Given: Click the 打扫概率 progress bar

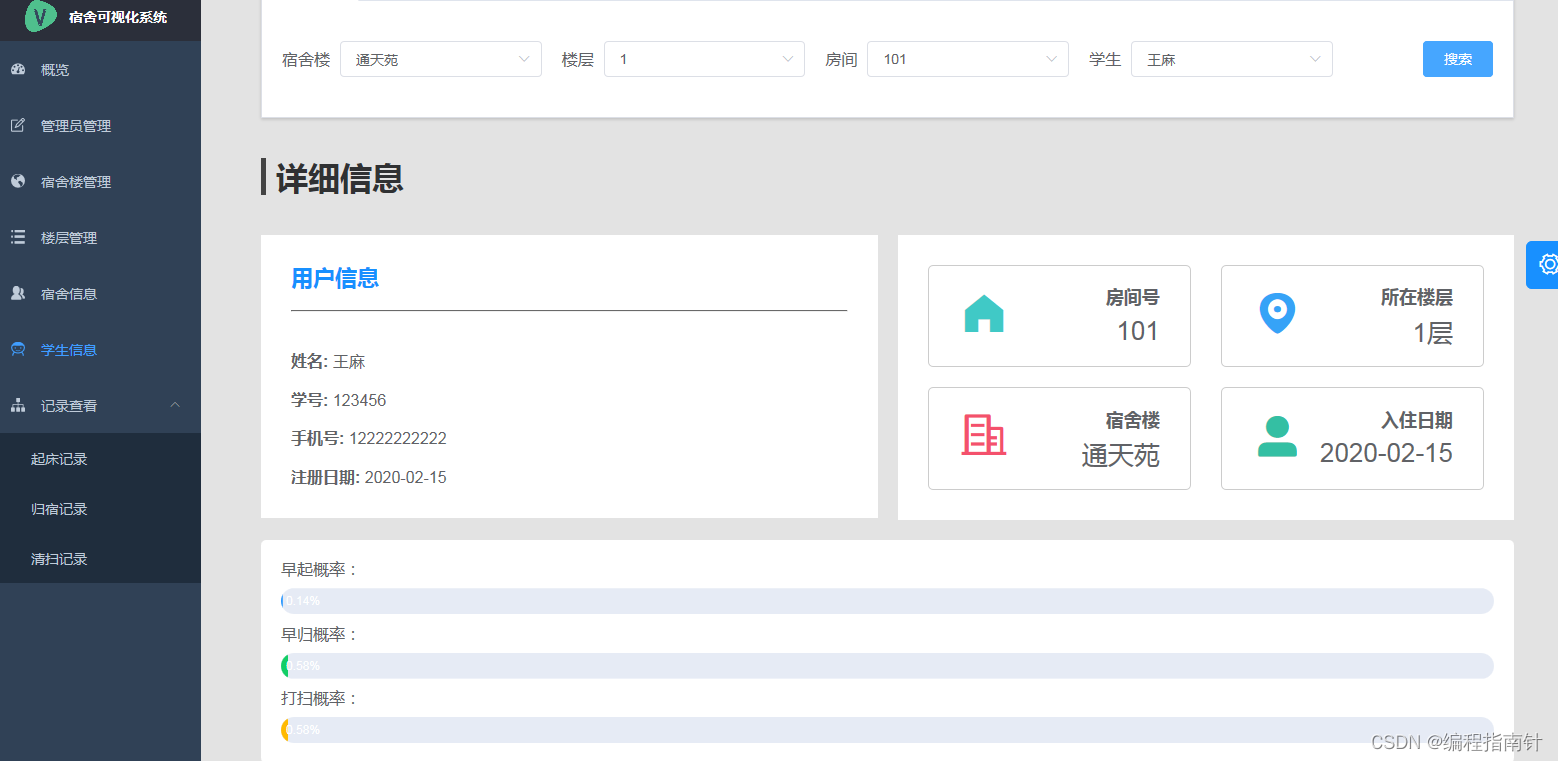Looking at the screenshot, I should click(887, 730).
